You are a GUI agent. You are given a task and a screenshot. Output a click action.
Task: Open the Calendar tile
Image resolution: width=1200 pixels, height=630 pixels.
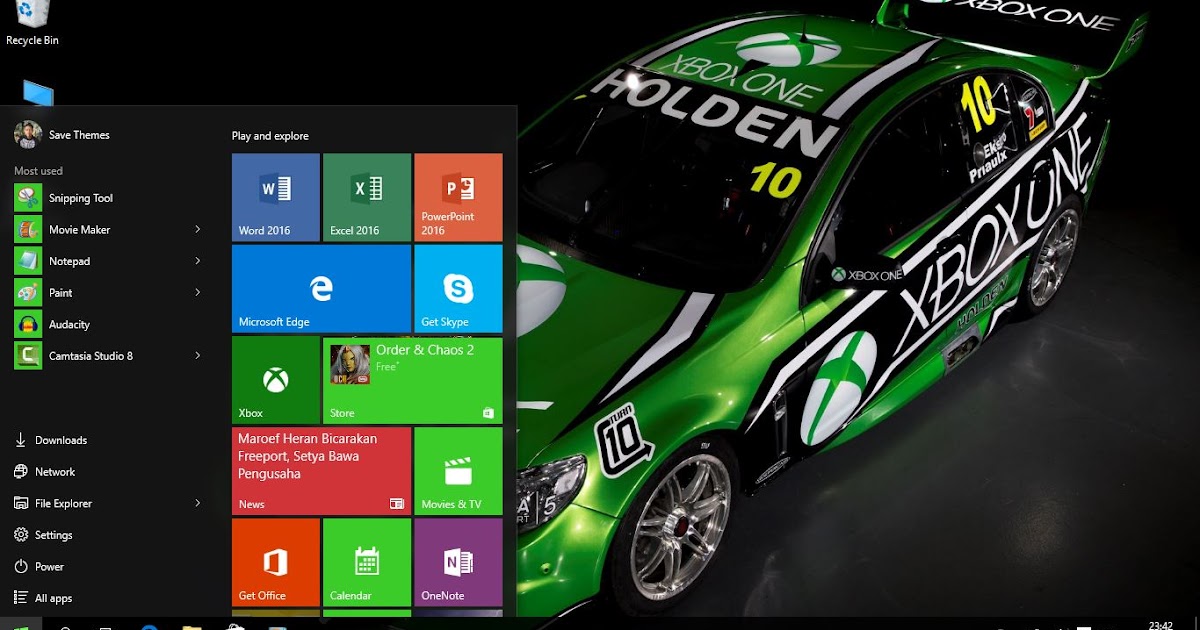[366, 562]
